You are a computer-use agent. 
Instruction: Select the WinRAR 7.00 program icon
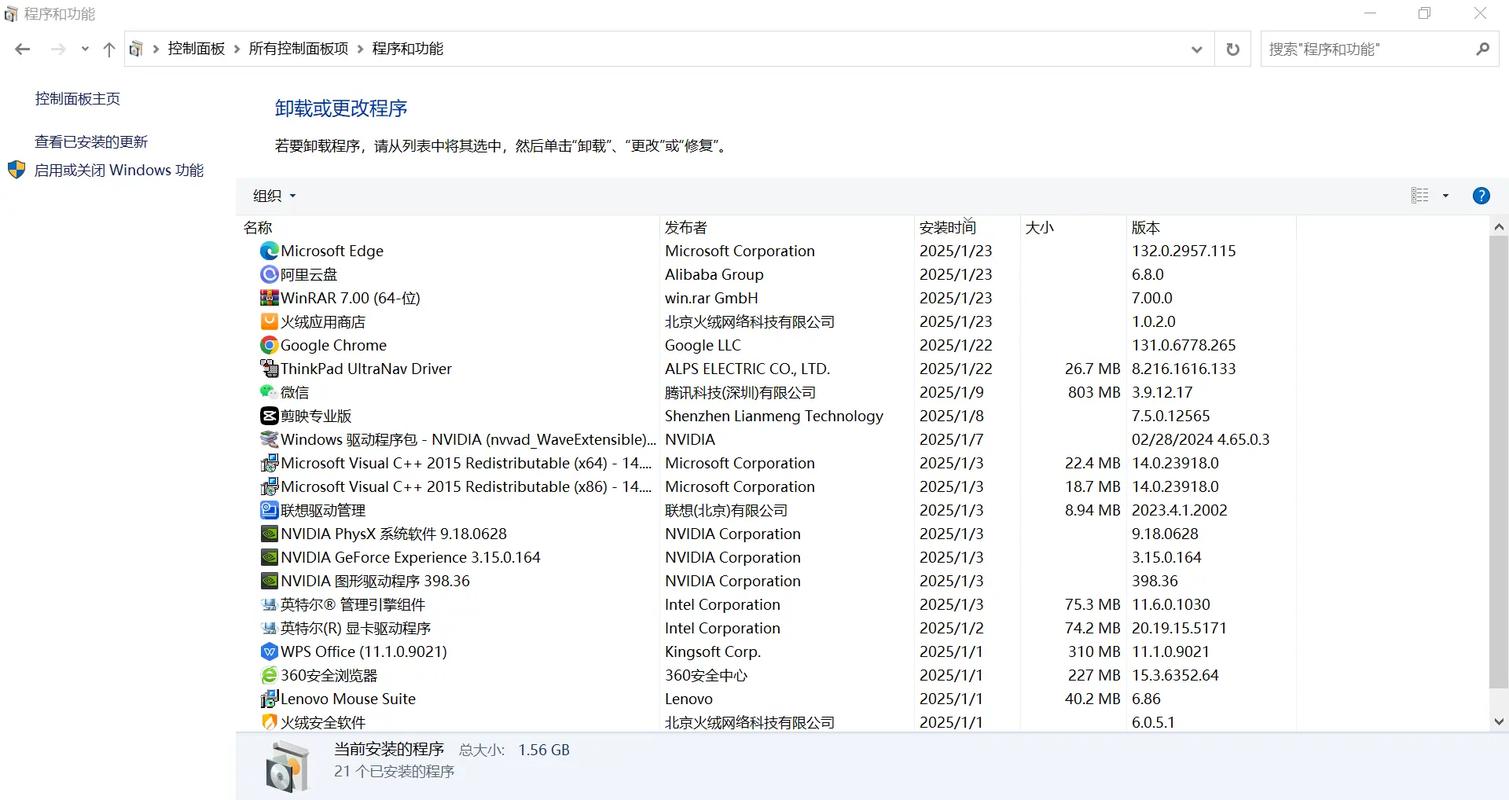click(268, 297)
